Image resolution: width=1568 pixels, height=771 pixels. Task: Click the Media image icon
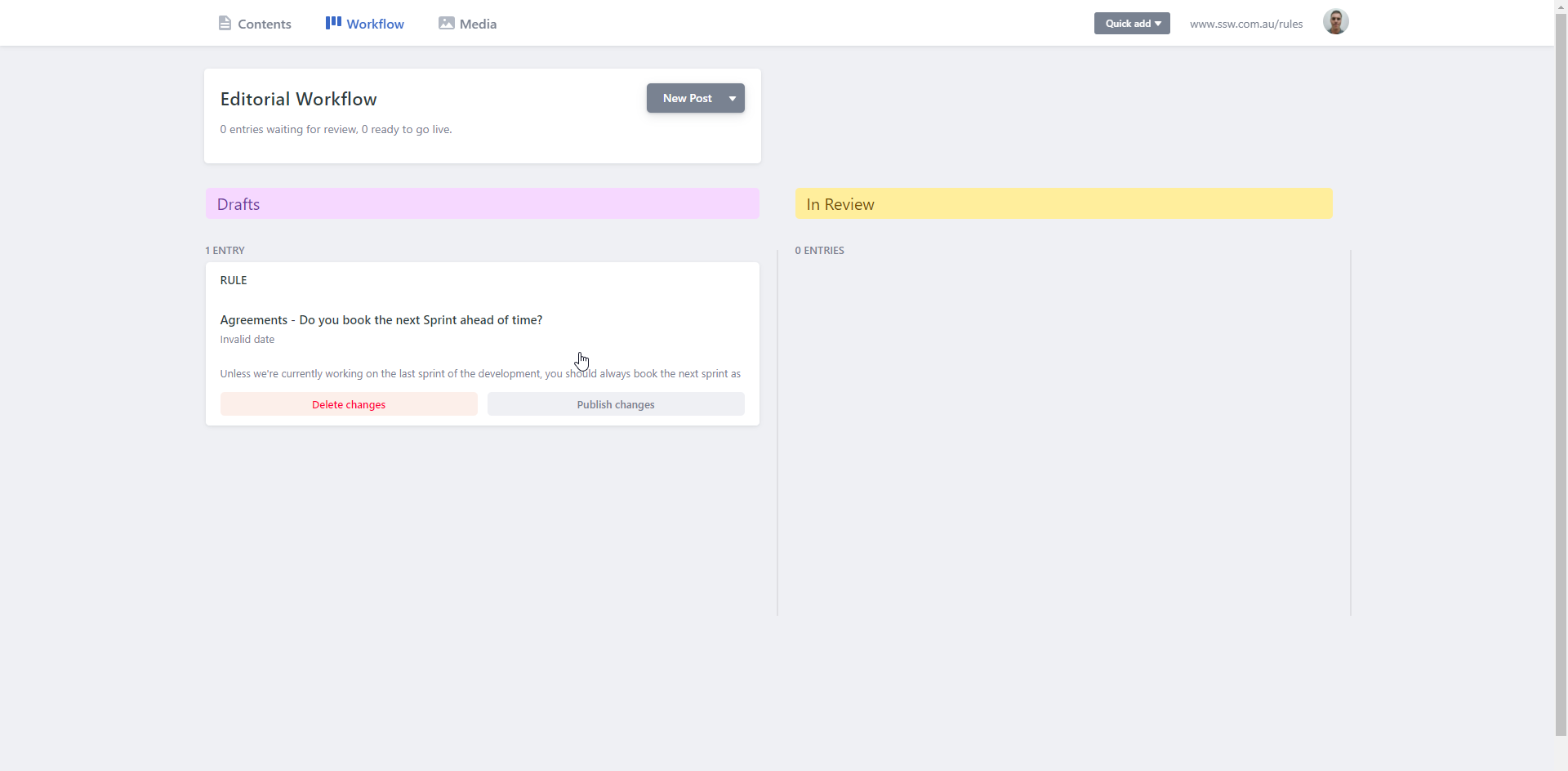pos(446,23)
